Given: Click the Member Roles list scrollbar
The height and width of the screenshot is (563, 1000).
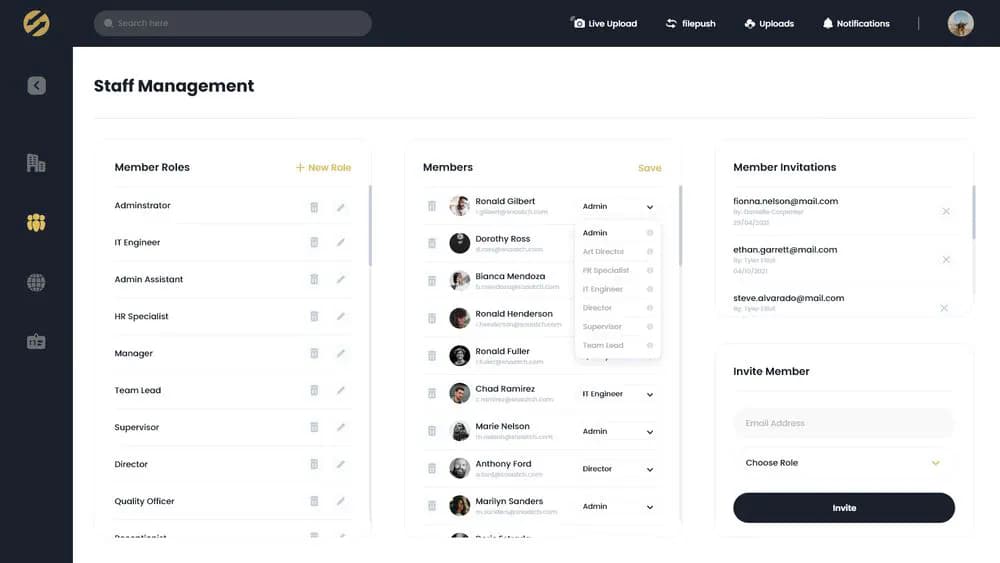Looking at the screenshot, I should pyautogui.click(x=370, y=226).
